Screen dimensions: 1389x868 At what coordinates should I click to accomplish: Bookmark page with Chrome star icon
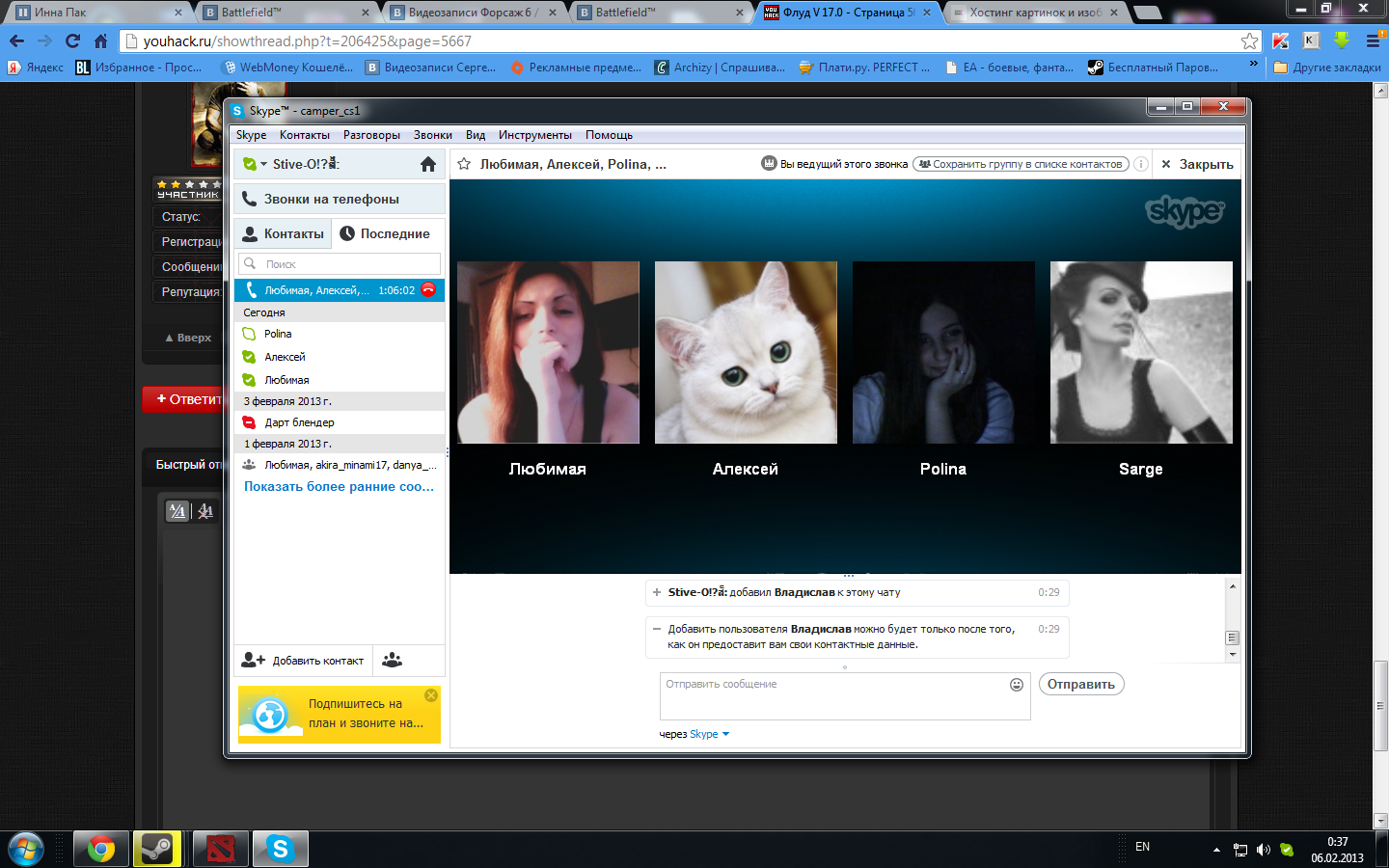point(1249,41)
